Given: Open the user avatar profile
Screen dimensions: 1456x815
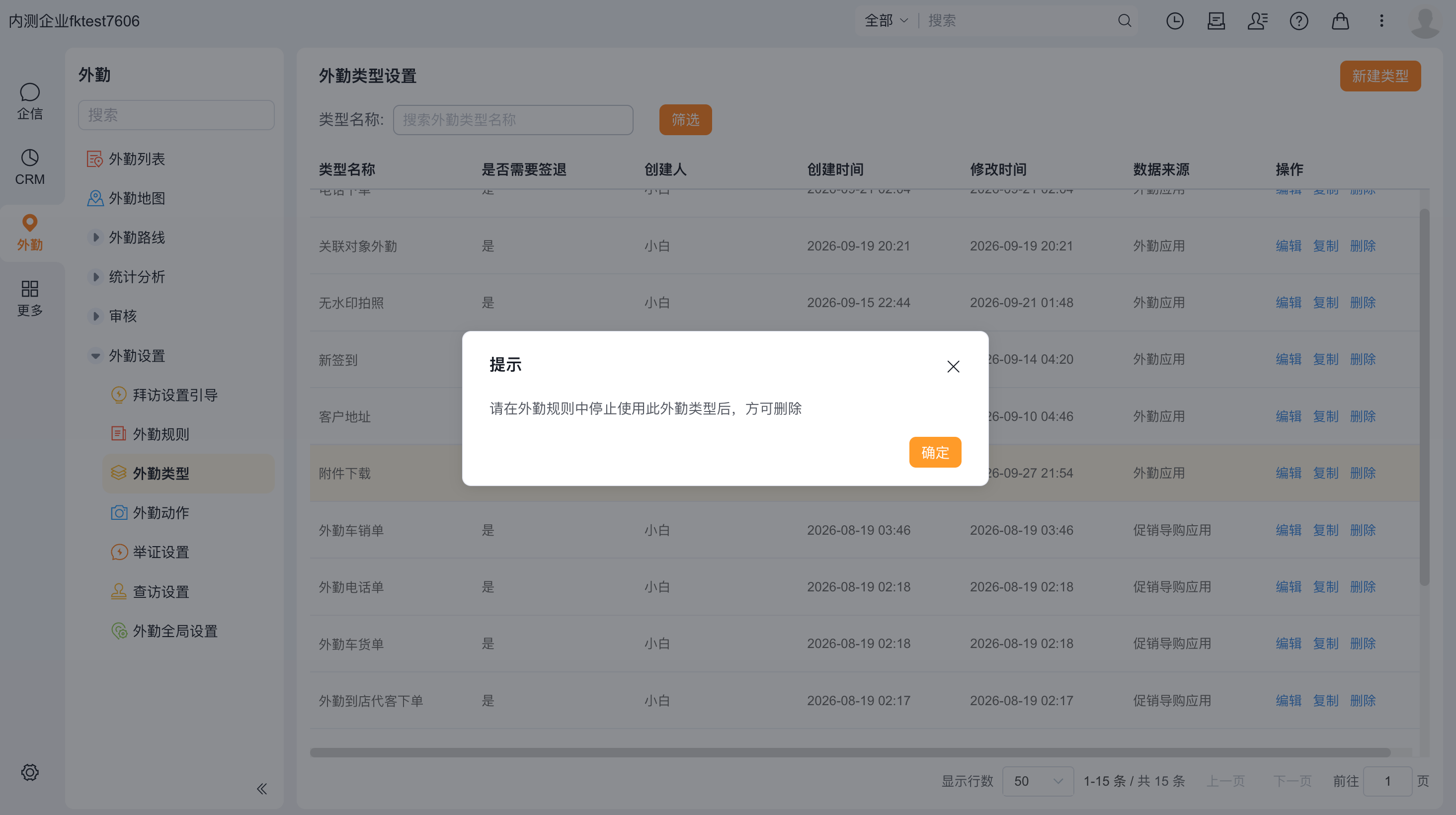Looking at the screenshot, I should coord(1425,22).
